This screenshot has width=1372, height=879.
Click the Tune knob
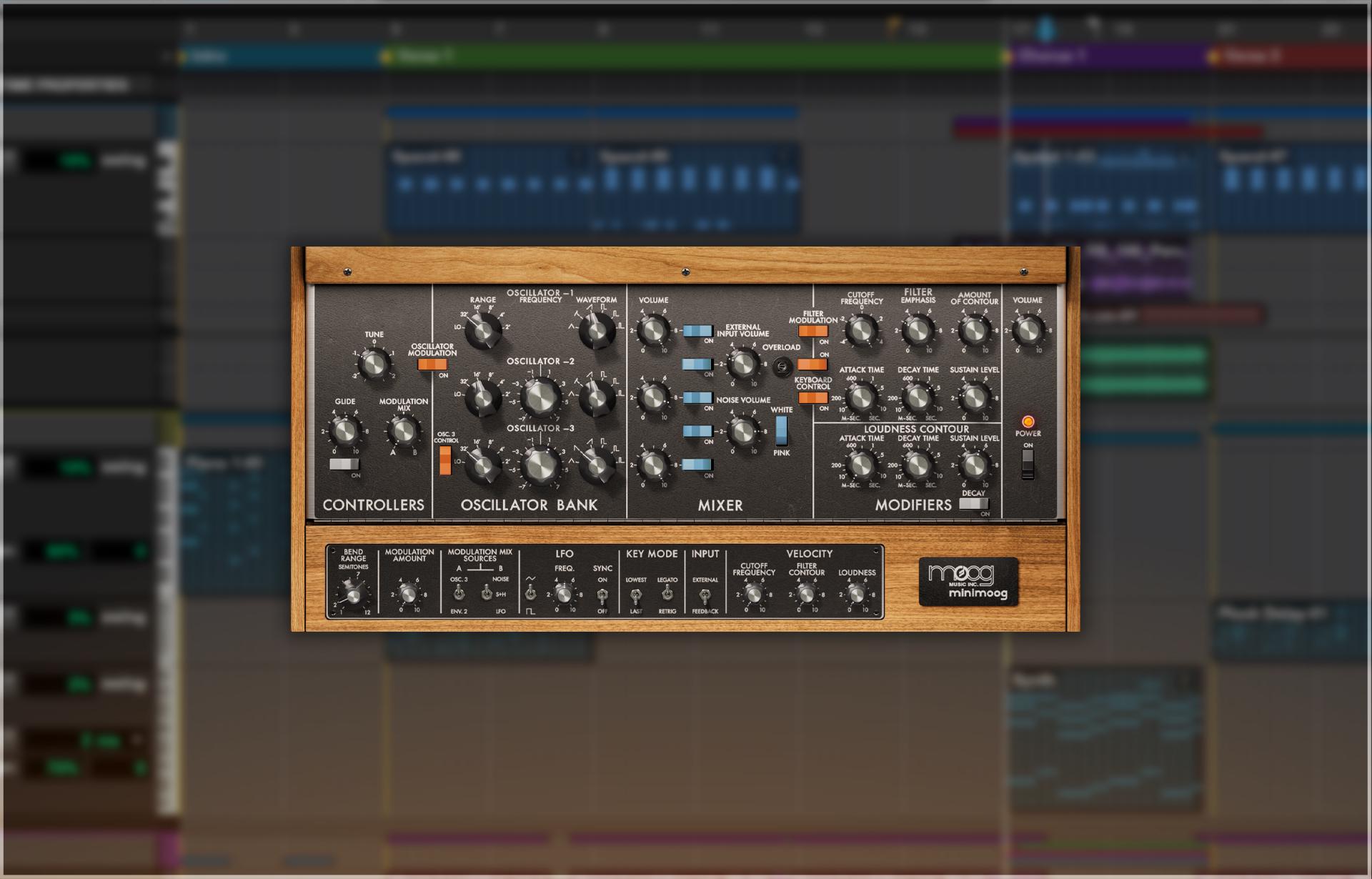pos(373,364)
